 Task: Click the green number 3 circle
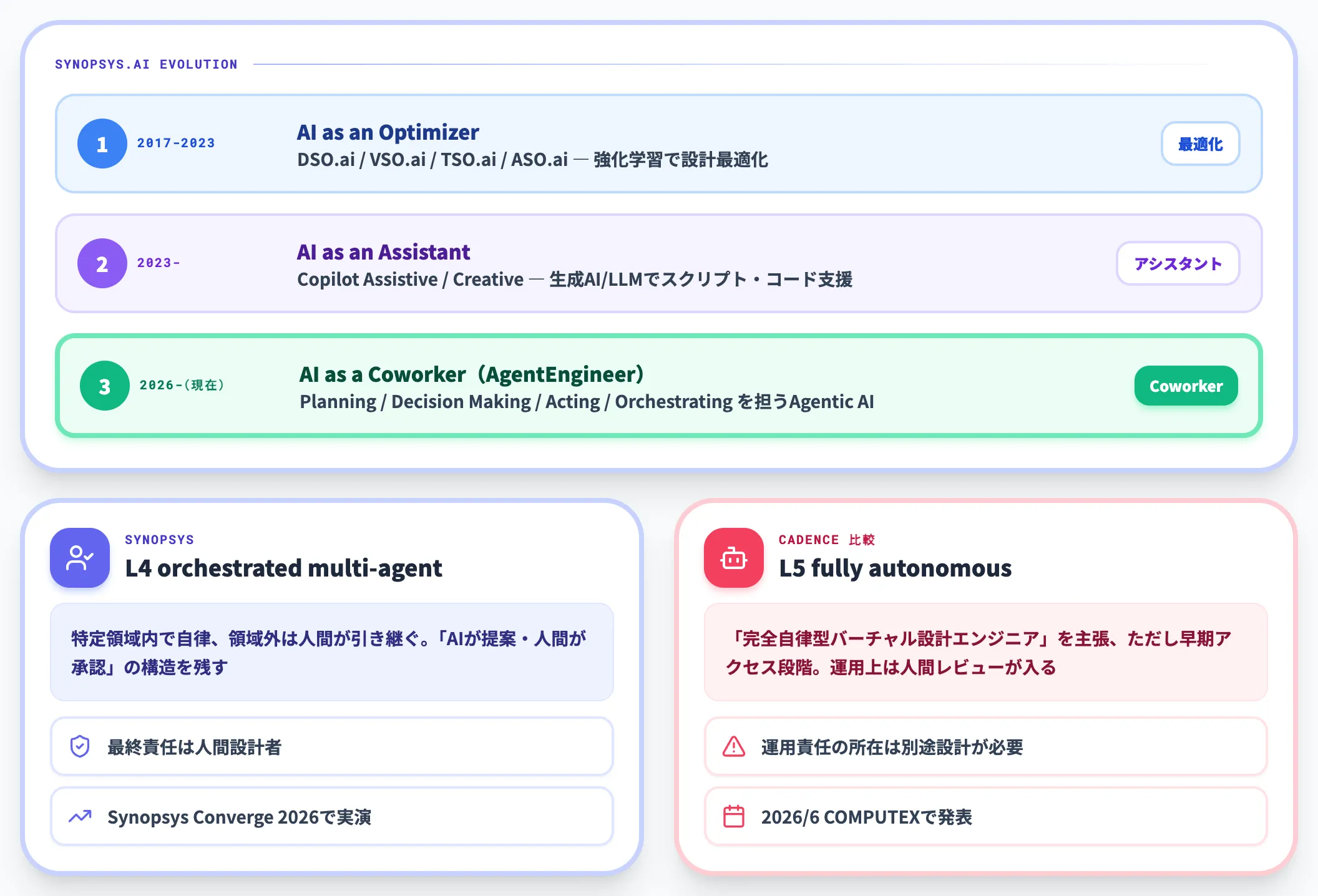105,386
